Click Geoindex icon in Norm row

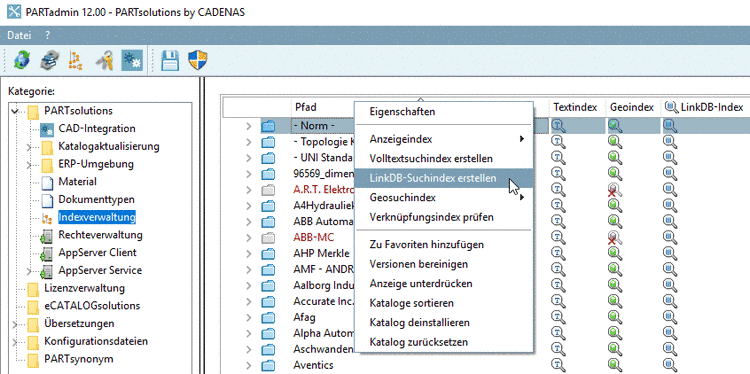615,126
